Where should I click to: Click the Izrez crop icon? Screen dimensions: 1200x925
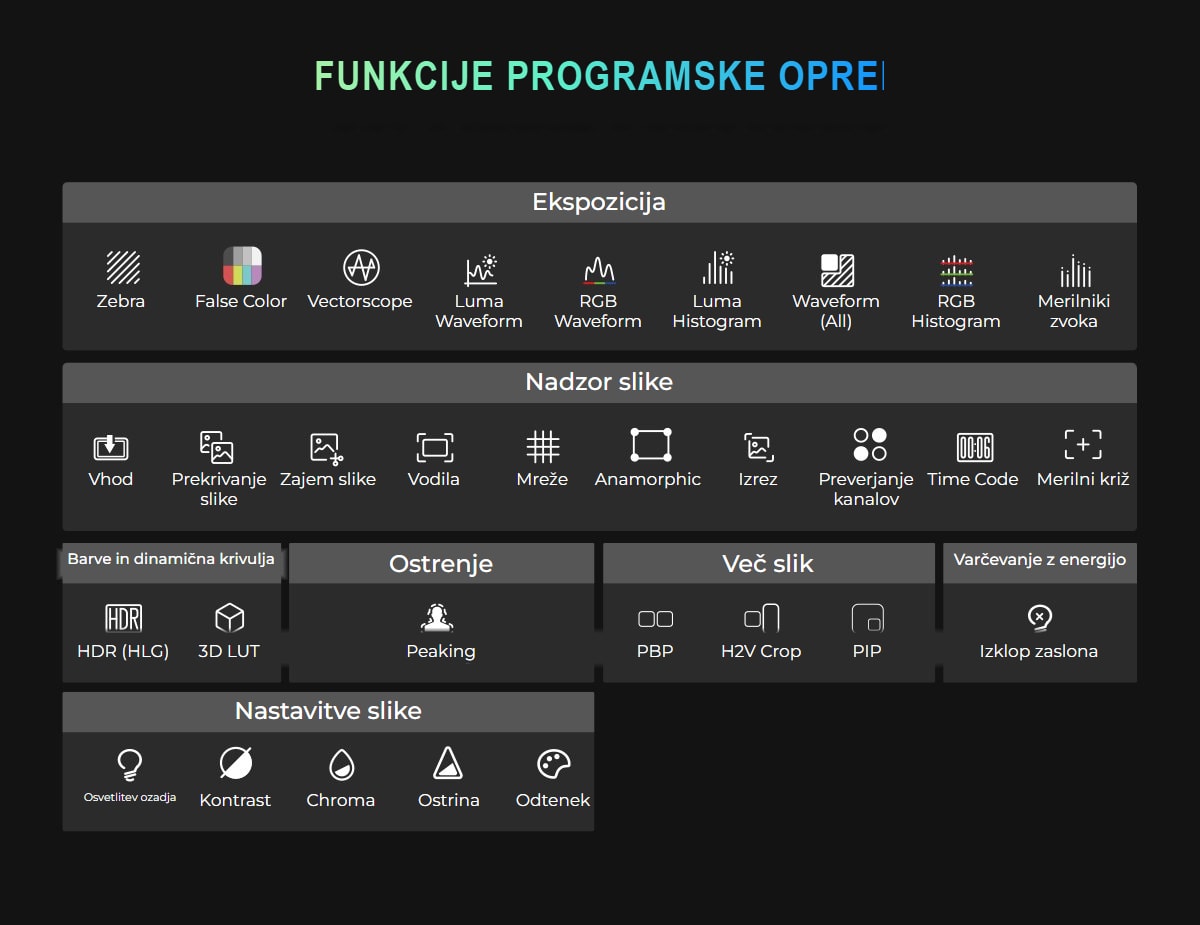(758, 447)
